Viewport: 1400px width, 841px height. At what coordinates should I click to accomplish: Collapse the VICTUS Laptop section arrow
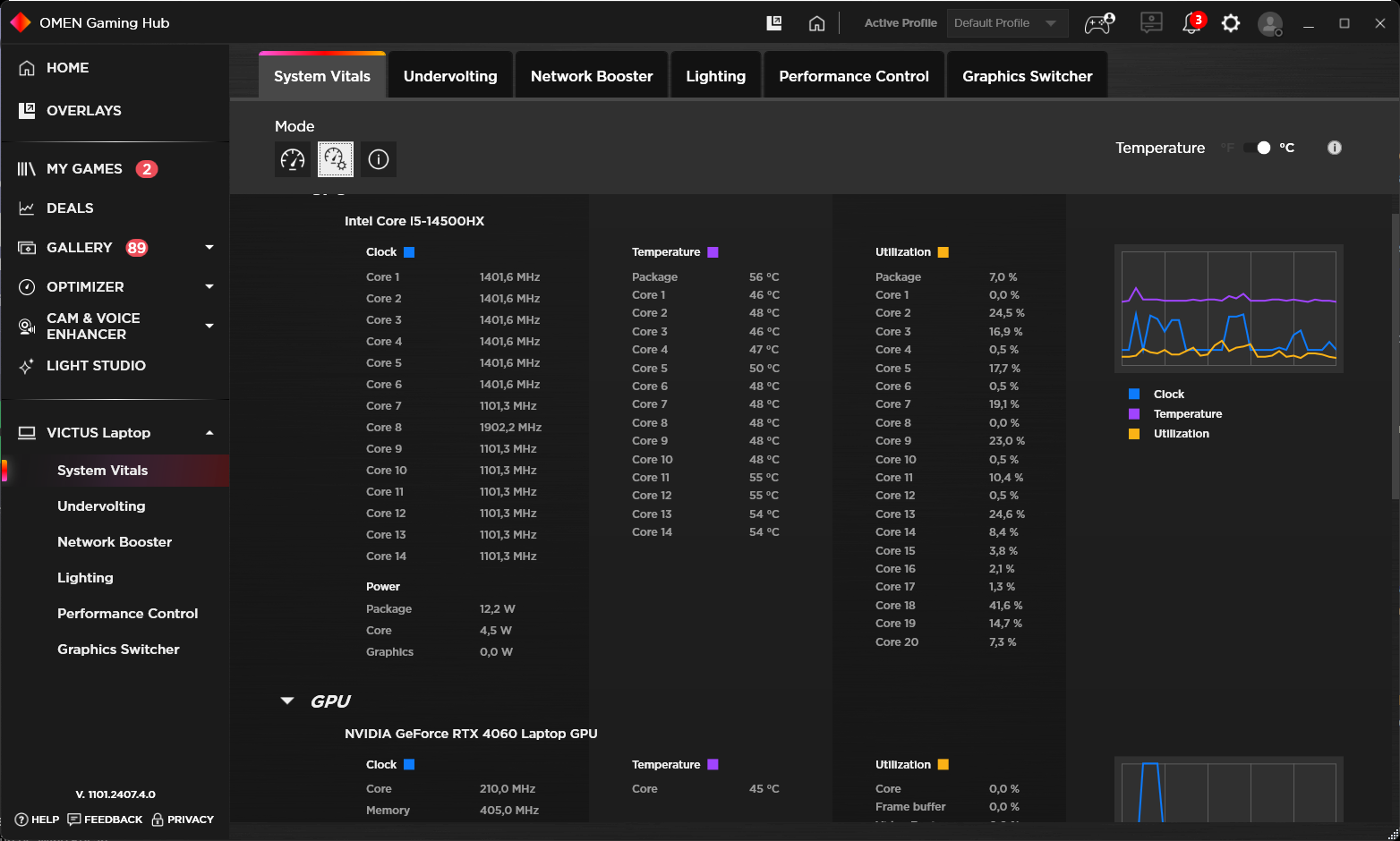point(209,433)
